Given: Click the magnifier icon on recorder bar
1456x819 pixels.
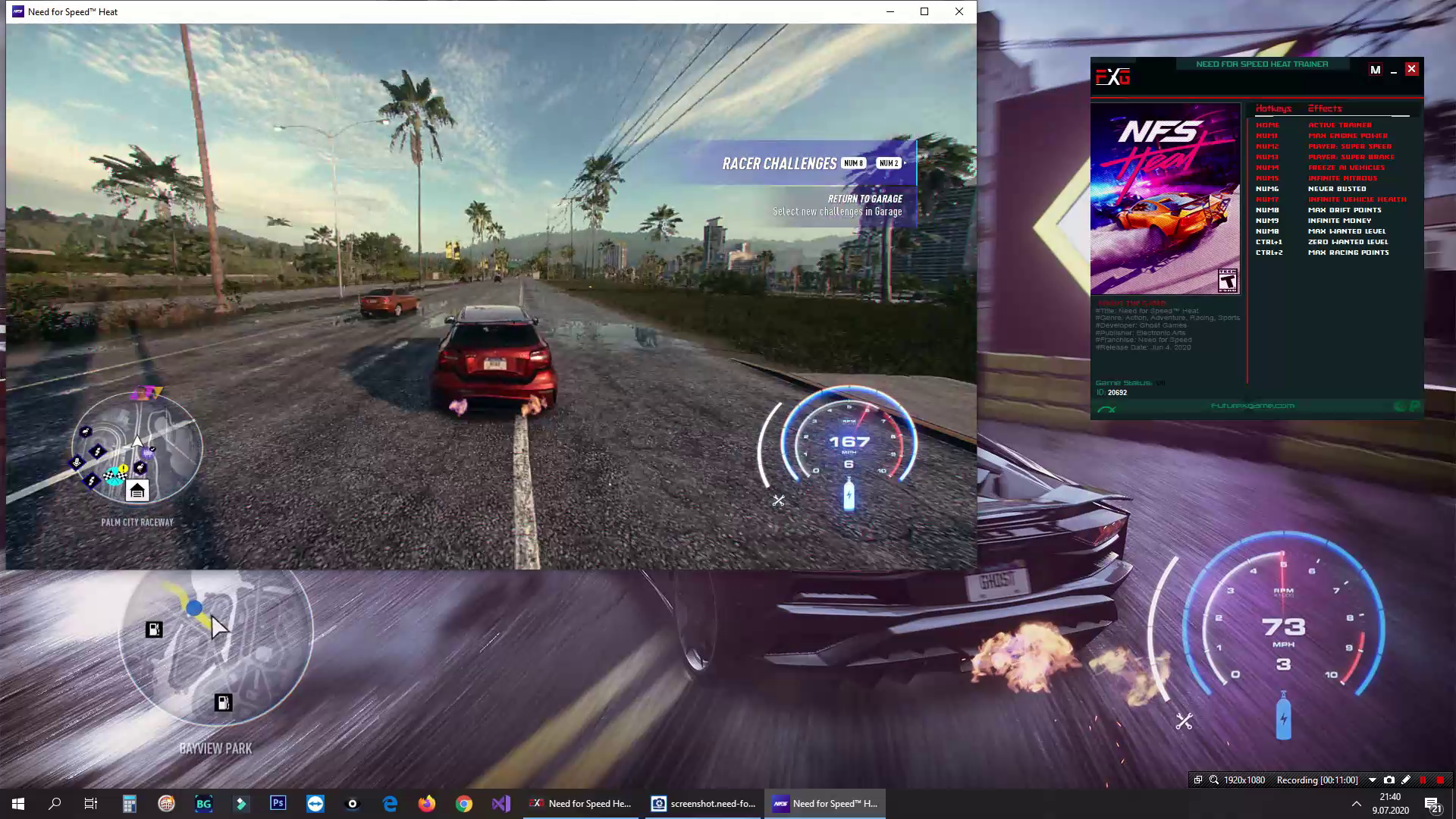Looking at the screenshot, I should point(1213,780).
